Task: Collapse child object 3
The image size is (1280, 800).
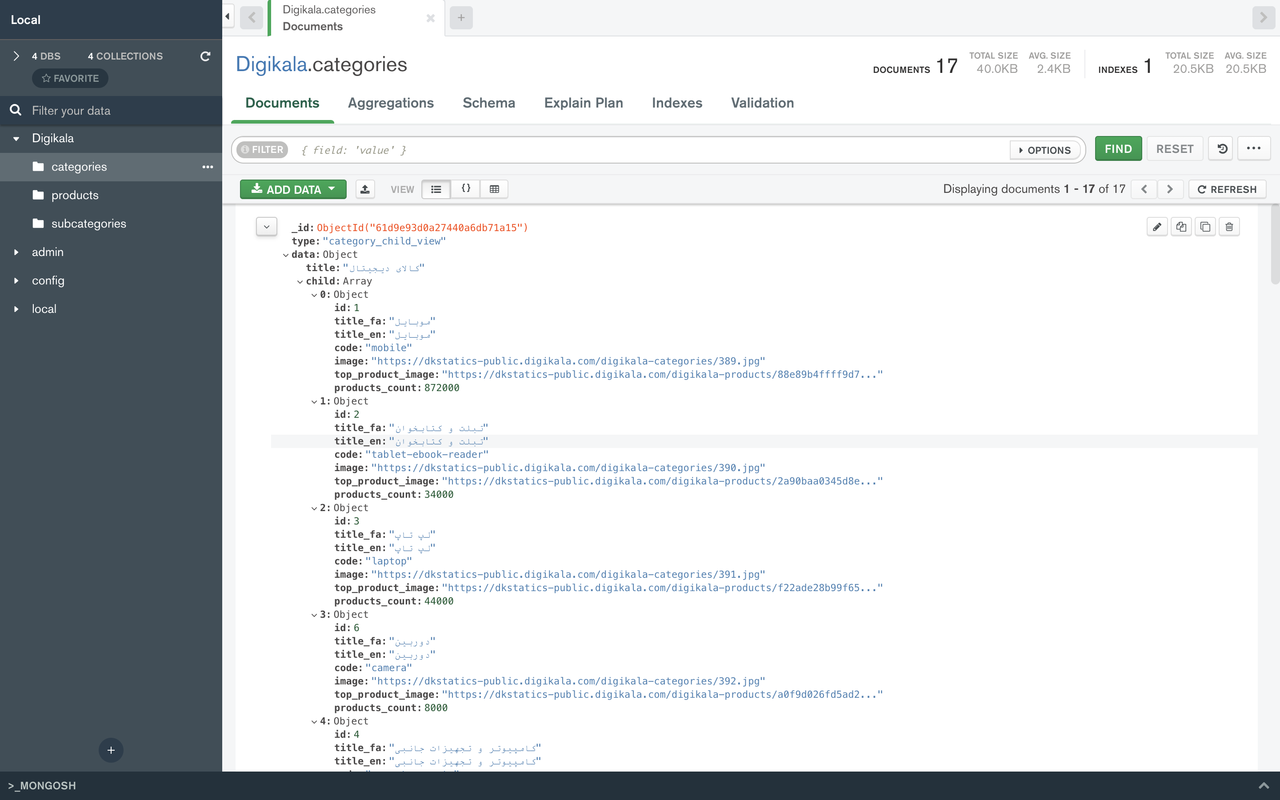Action: [315, 615]
